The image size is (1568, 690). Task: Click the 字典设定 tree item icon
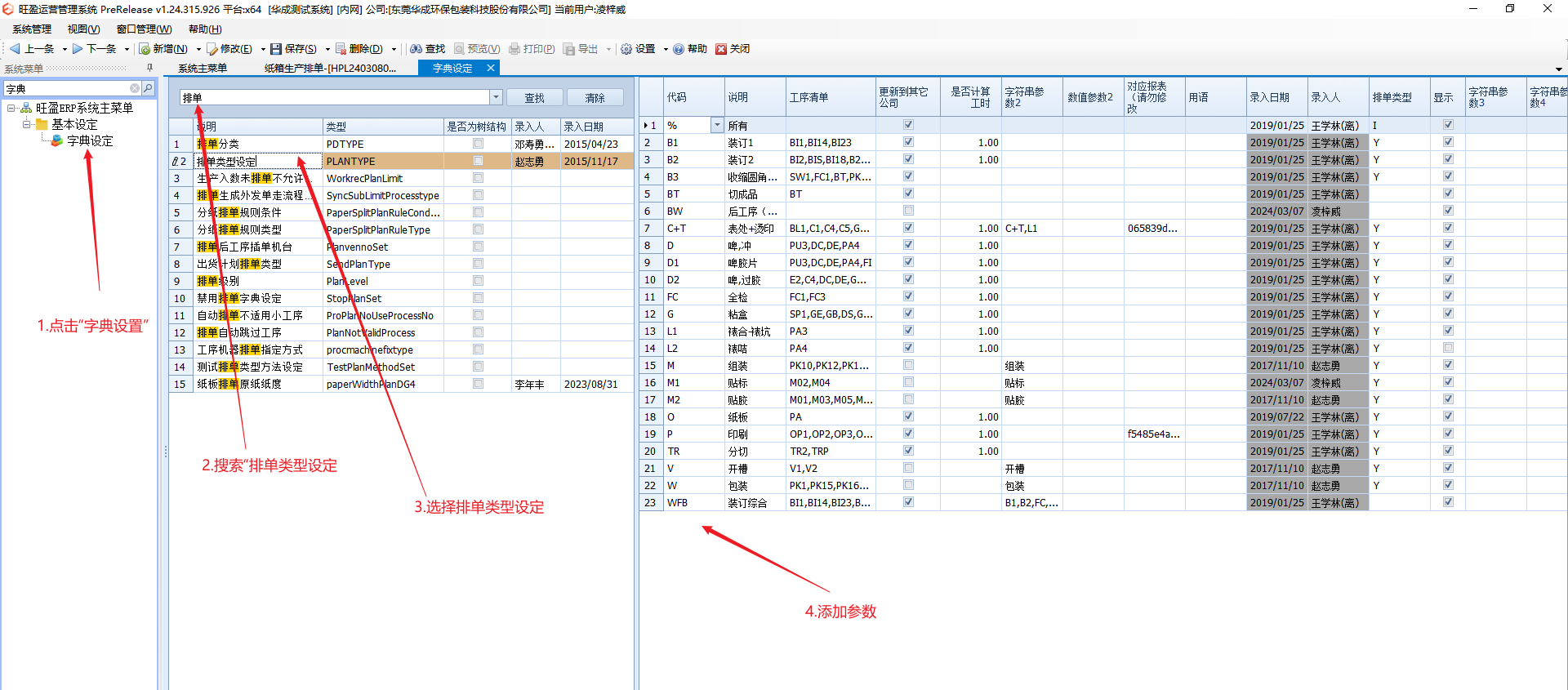[x=57, y=141]
